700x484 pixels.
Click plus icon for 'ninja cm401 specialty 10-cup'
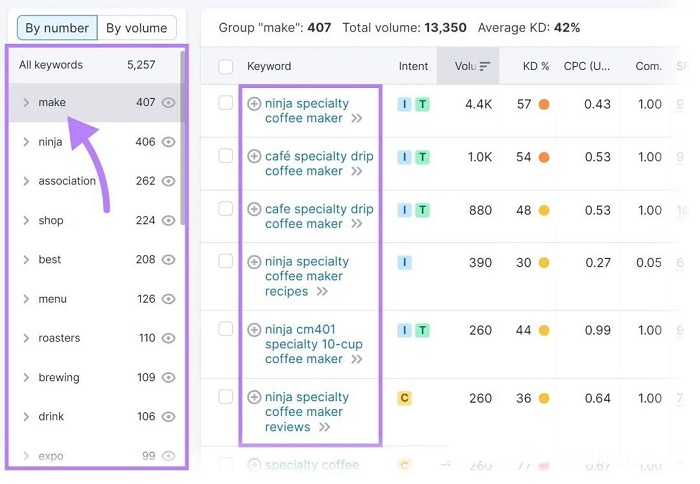(254, 330)
